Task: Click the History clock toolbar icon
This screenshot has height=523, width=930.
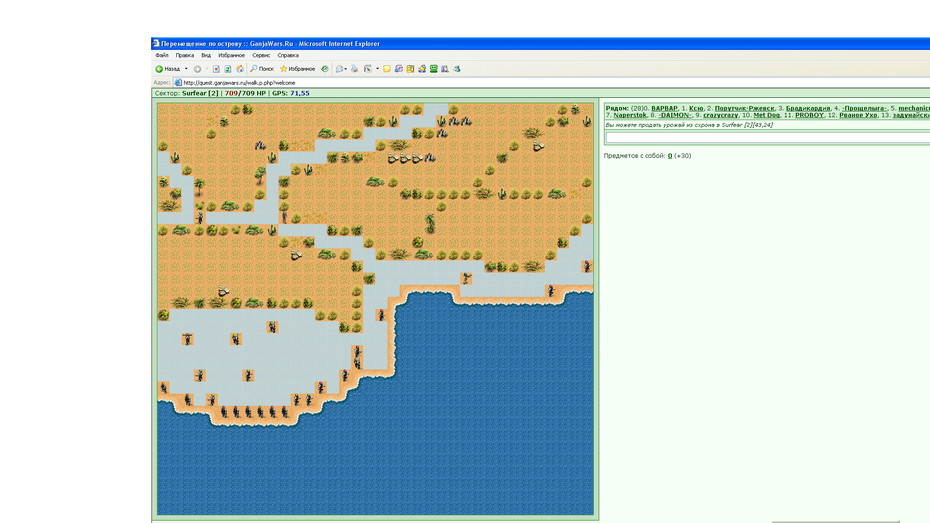Action: tap(324, 69)
